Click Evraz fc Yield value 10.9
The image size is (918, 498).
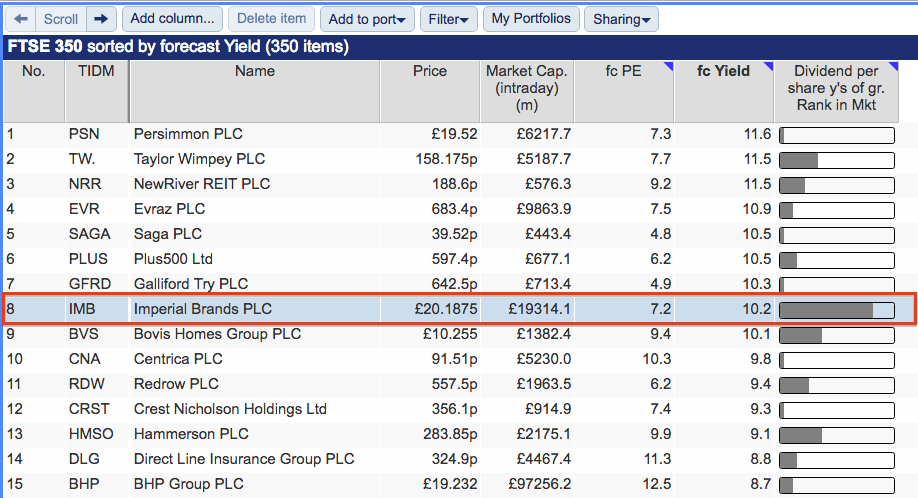[757, 209]
